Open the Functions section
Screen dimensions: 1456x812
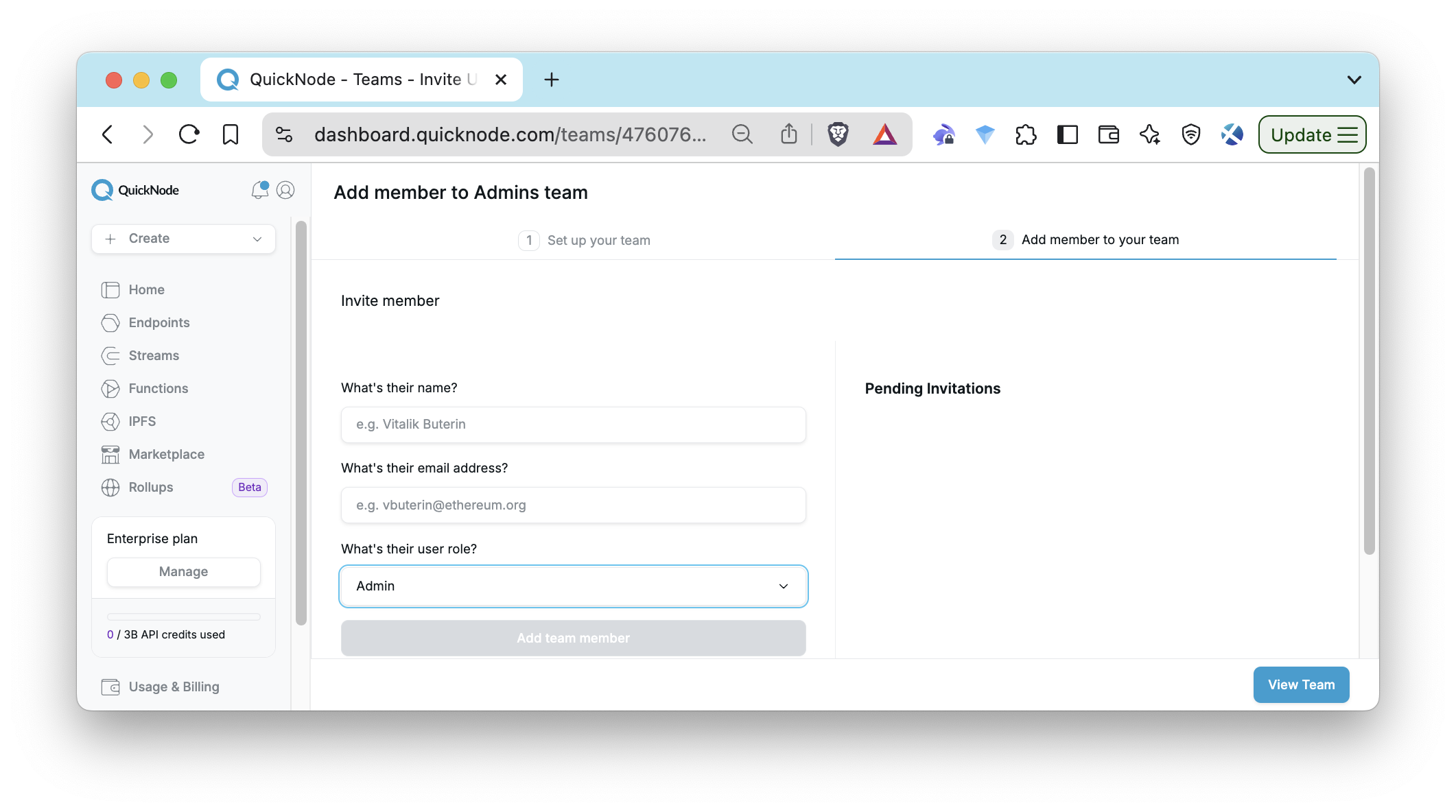coord(158,388)
